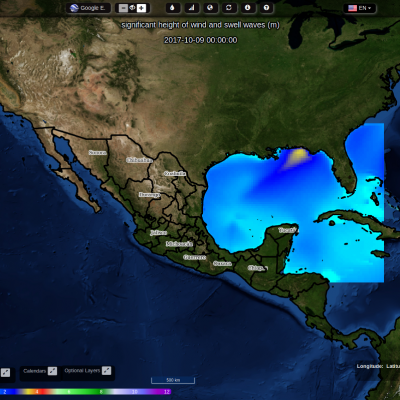Expand the Optional Layers panel
This screenshot has height=400, width=400.
pos(106,370)
